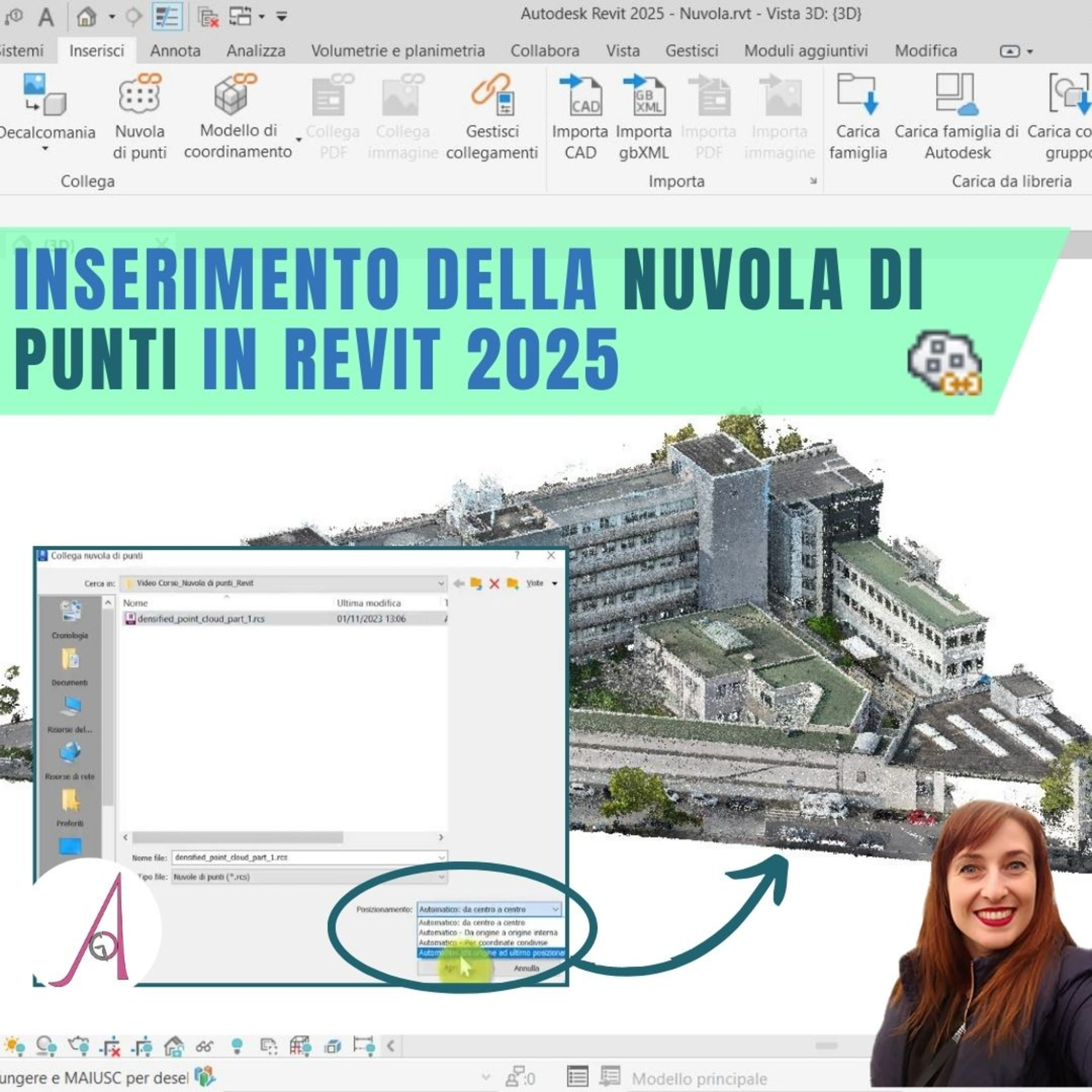Viewport: 1092px width, 1092px height.
Task: Click the default 3D view house icon
Action: pos(87,16)
